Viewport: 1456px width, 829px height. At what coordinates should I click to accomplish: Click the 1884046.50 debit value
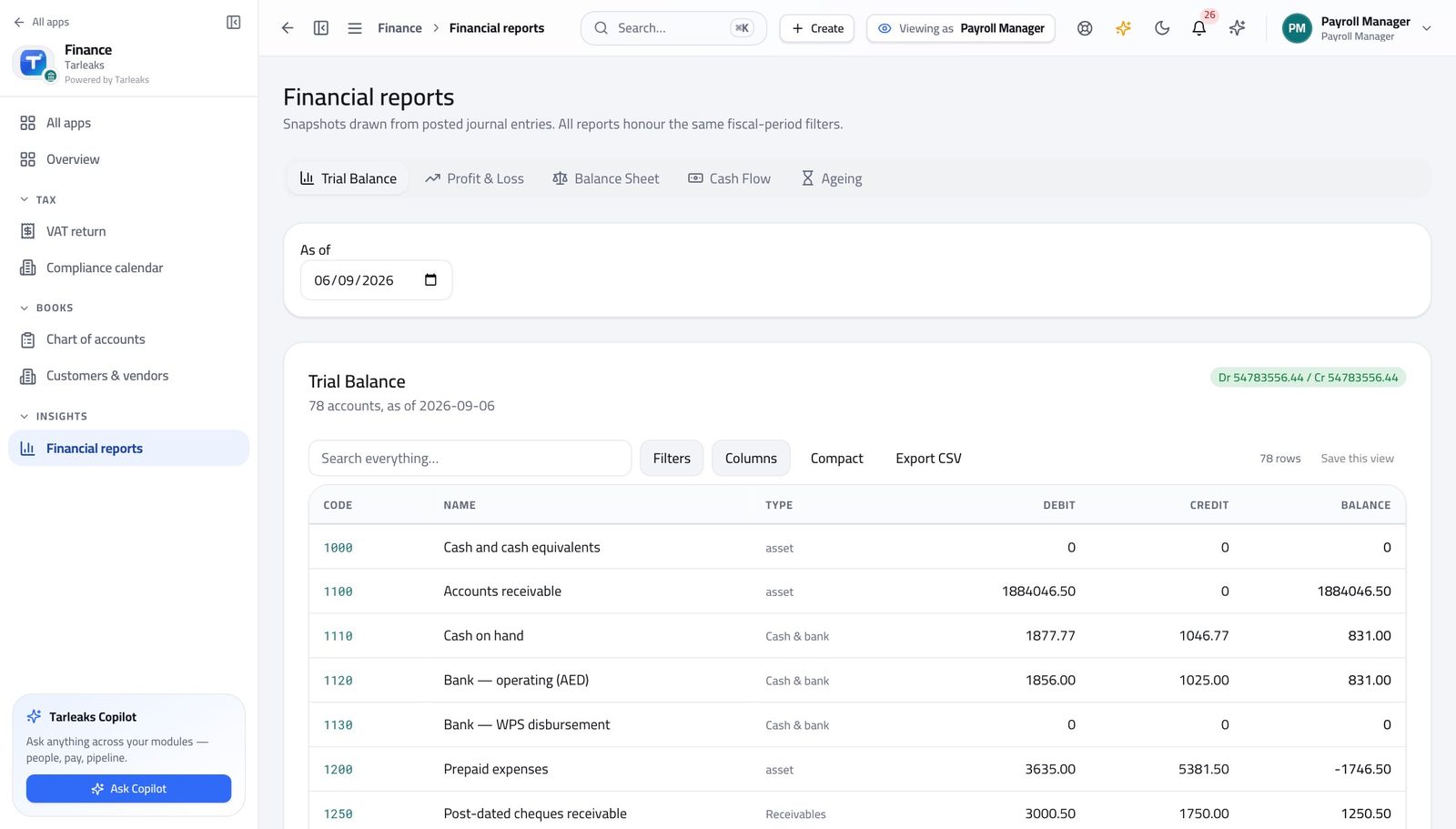1038,591
